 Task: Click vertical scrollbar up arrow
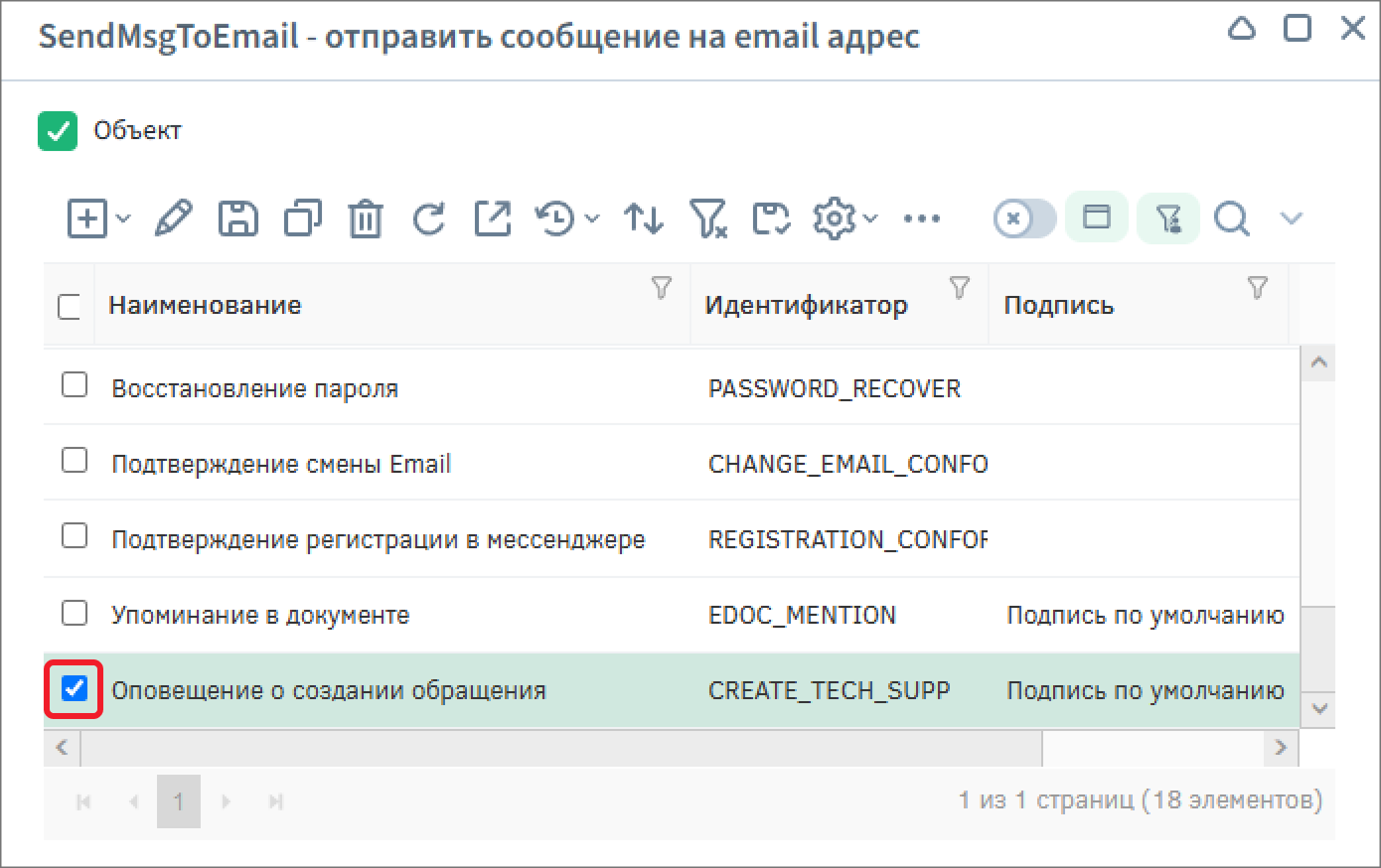(1318, 362)
